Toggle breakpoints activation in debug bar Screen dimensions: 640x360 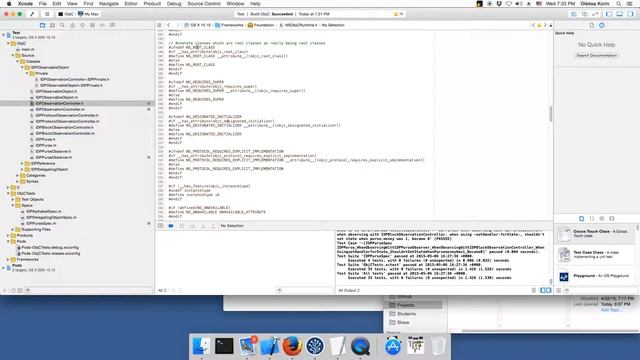[171, 226]
